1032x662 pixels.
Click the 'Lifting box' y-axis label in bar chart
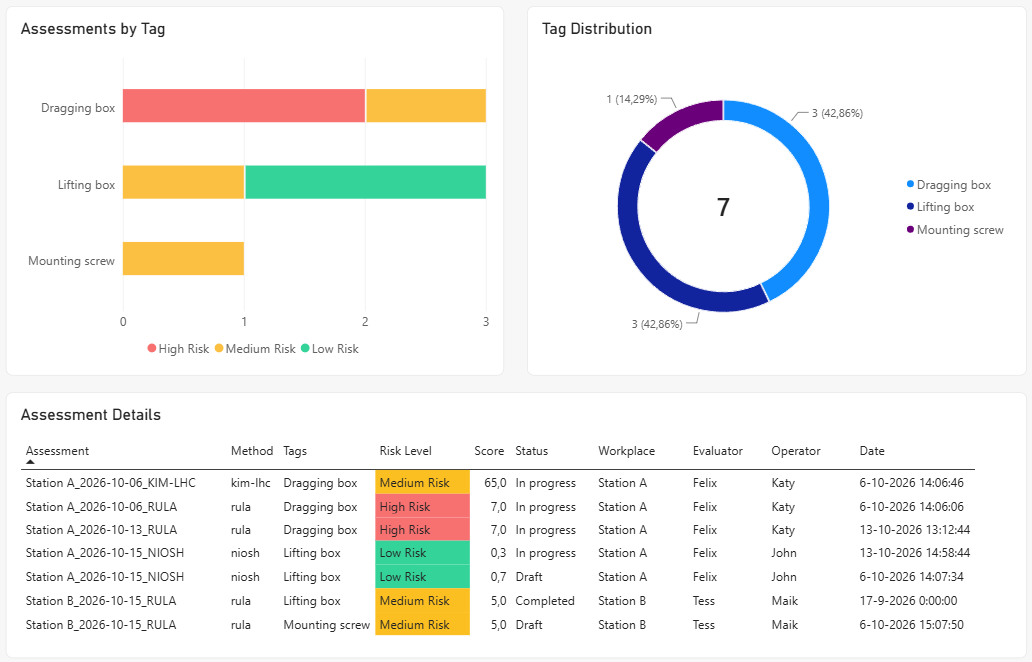click(x=86, y=185)
